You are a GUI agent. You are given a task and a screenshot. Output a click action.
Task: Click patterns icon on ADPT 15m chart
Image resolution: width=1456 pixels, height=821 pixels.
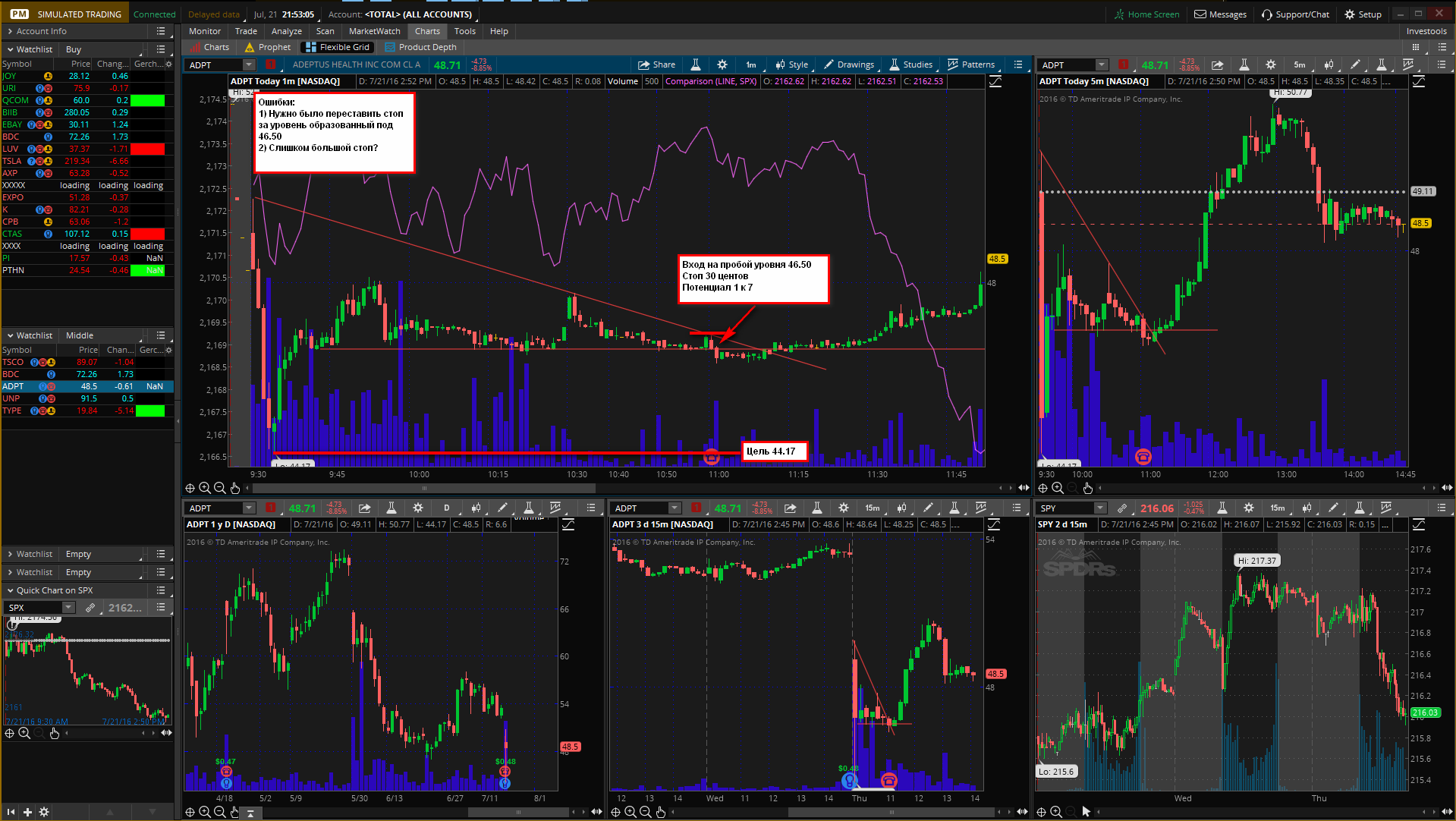(981, 508)
